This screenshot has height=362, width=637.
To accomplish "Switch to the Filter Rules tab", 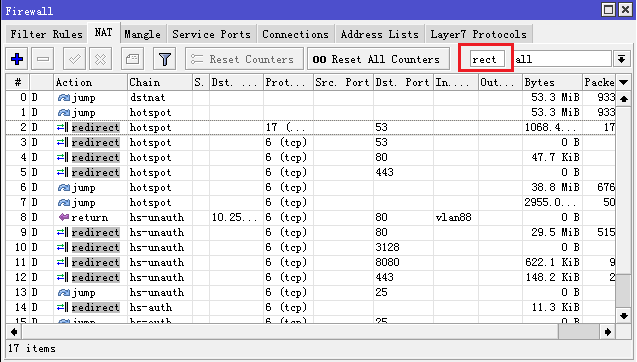I will (x=46, y=35).
